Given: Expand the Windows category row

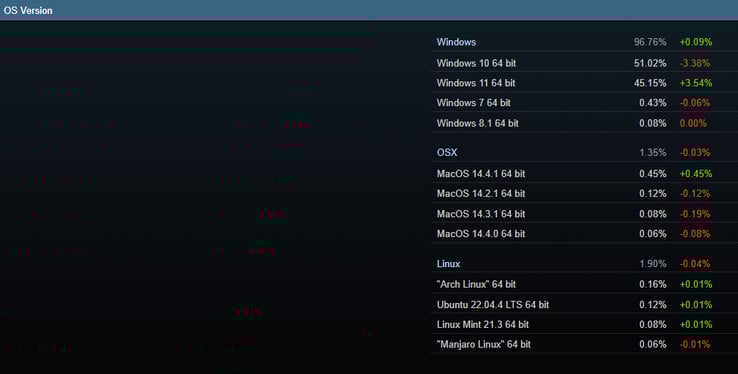Looking at the screenshot, I should tap(584, 42).
